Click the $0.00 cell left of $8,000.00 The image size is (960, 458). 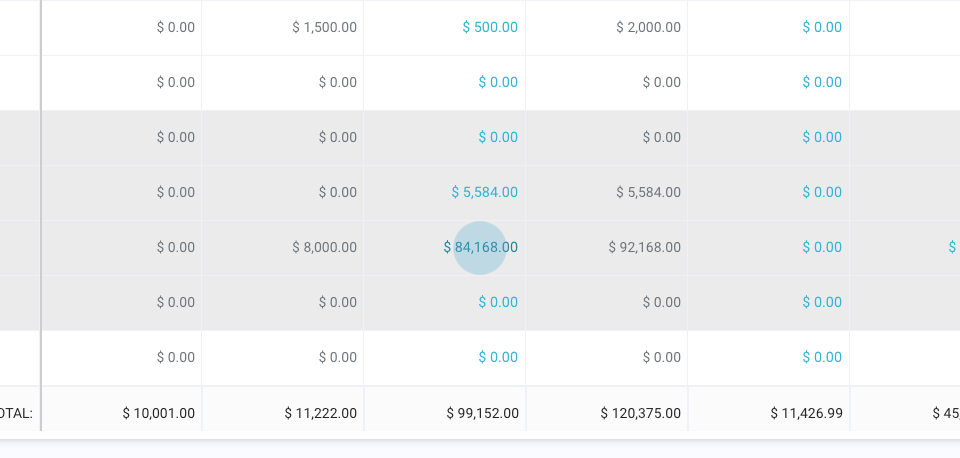[176, 247]
